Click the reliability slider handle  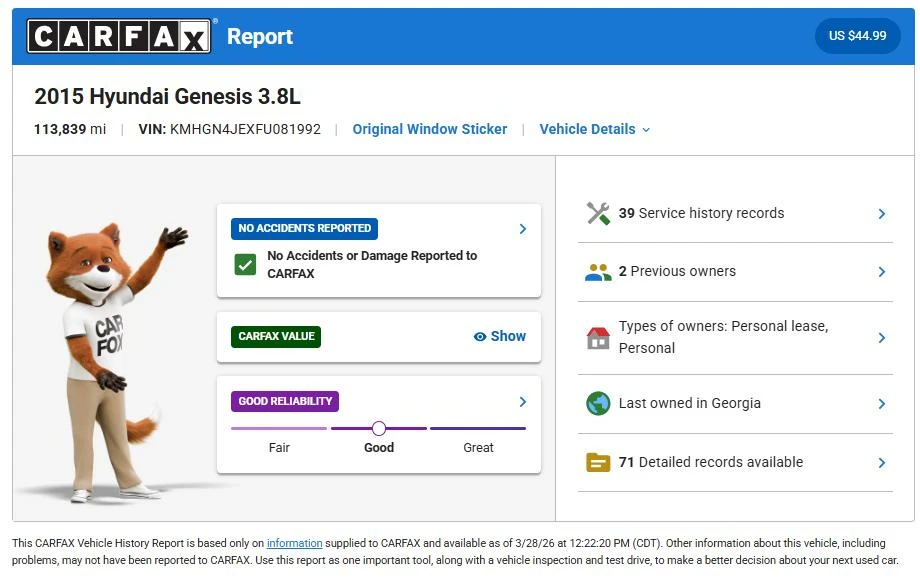[379, 428]
